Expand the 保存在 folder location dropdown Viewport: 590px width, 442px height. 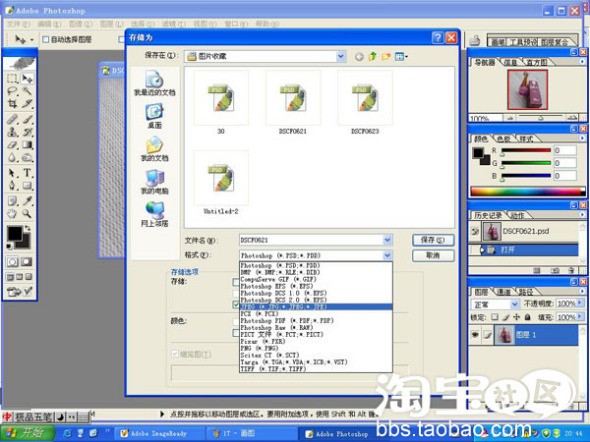(x=341, y=56)
